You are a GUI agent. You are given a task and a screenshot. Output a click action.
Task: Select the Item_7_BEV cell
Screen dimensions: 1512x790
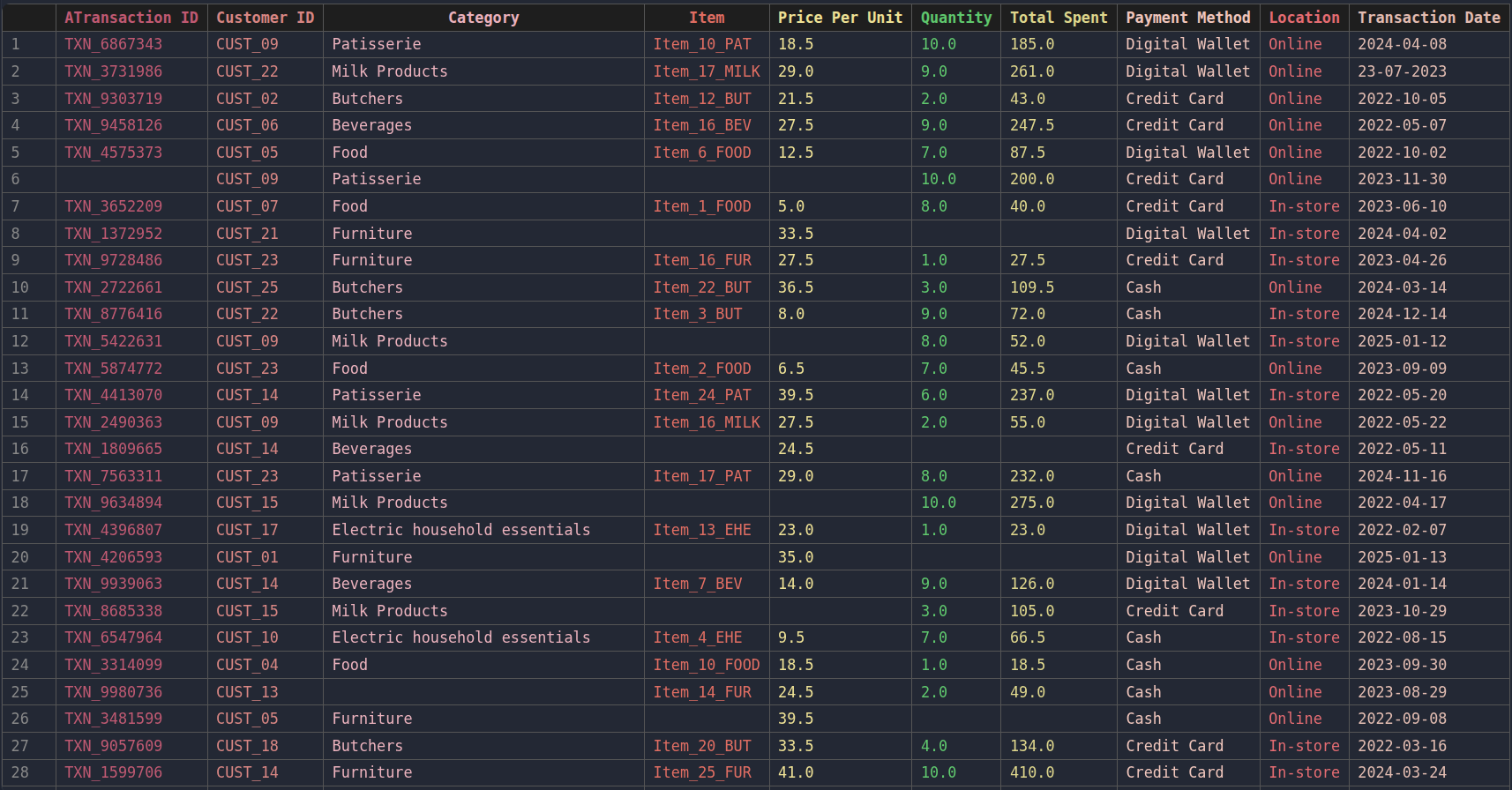[707, 584]
